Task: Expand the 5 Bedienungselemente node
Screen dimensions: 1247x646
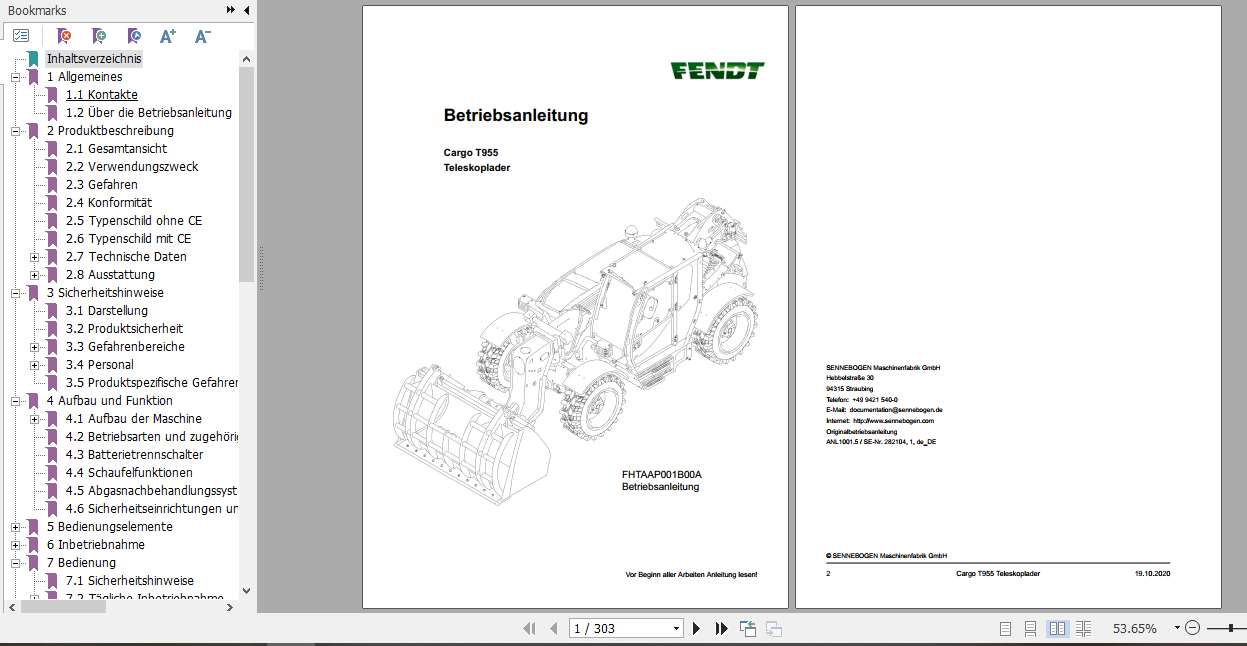Action: tap(16, 527)
